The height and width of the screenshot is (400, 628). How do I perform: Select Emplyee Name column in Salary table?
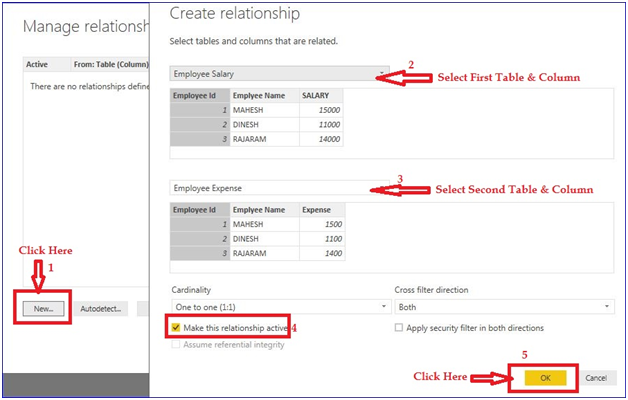point(263,95)
